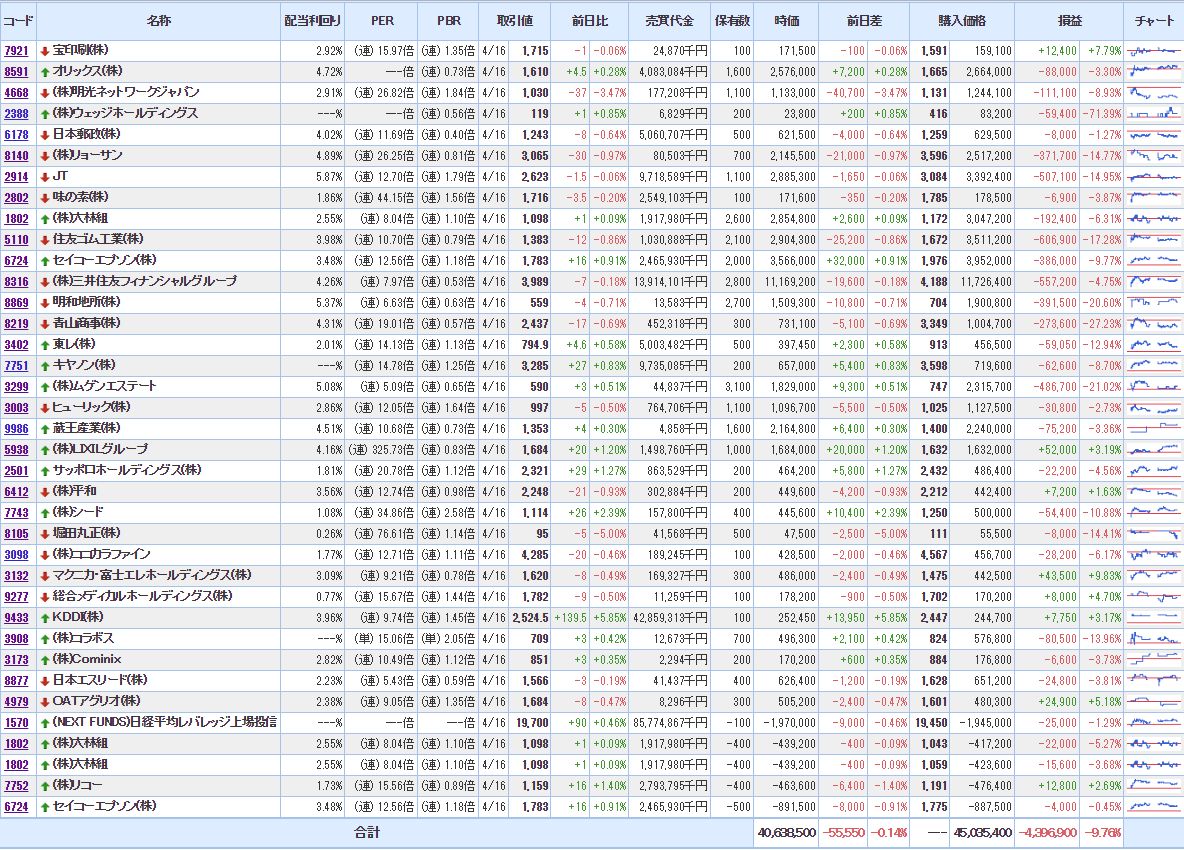Open stock code link 8316
1184x850 pixels.
coord(17,282)
